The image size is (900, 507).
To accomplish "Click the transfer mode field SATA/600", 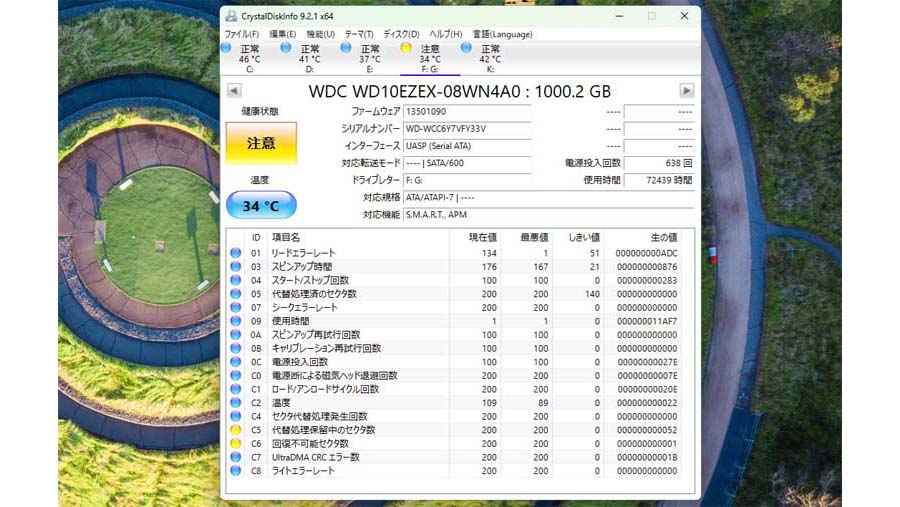I will pyautogui.click(x=467, y=163).
